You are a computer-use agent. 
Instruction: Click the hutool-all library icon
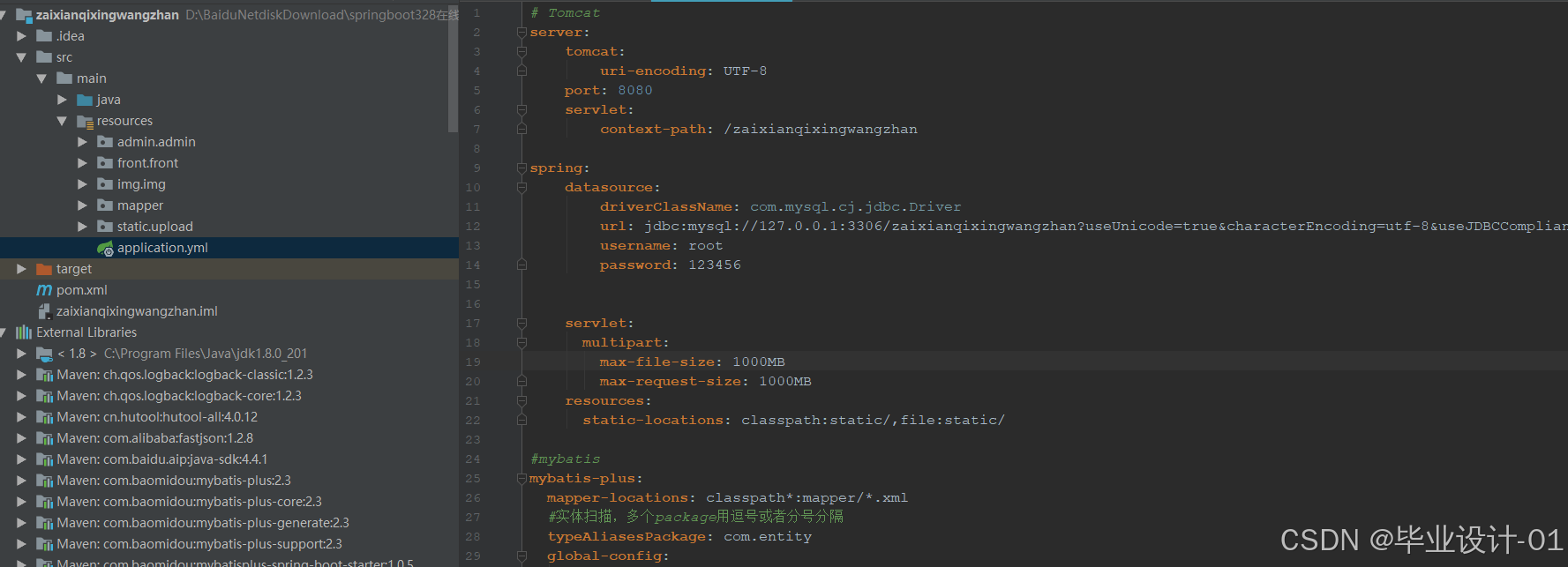point(44,417)
